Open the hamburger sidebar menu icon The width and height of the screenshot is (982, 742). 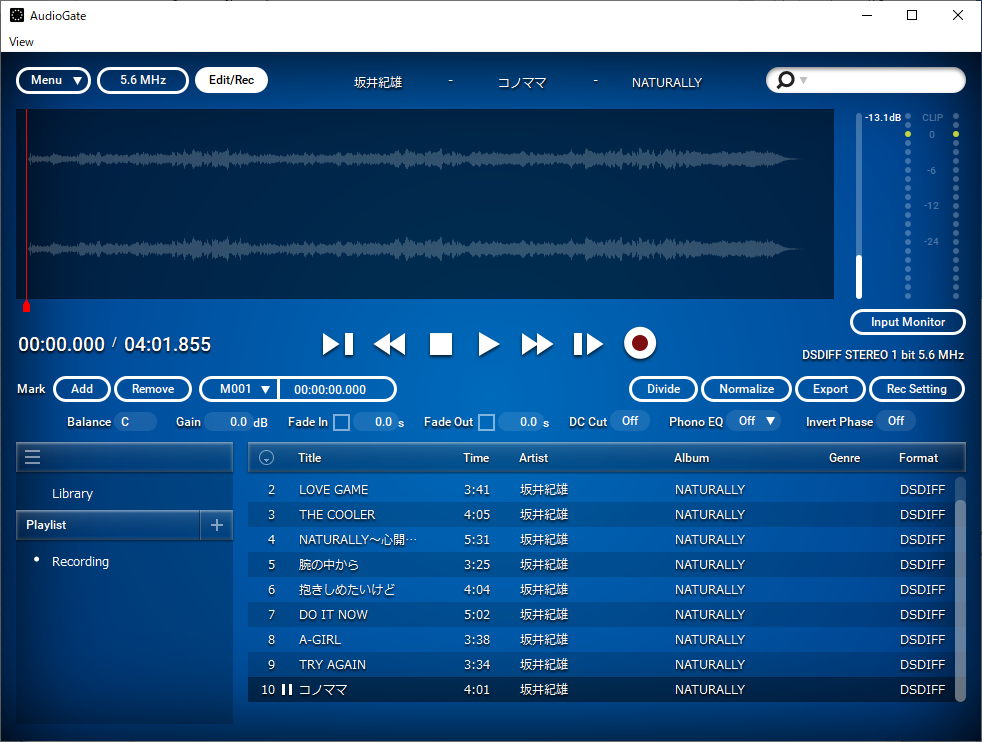[x=33, y=457]
